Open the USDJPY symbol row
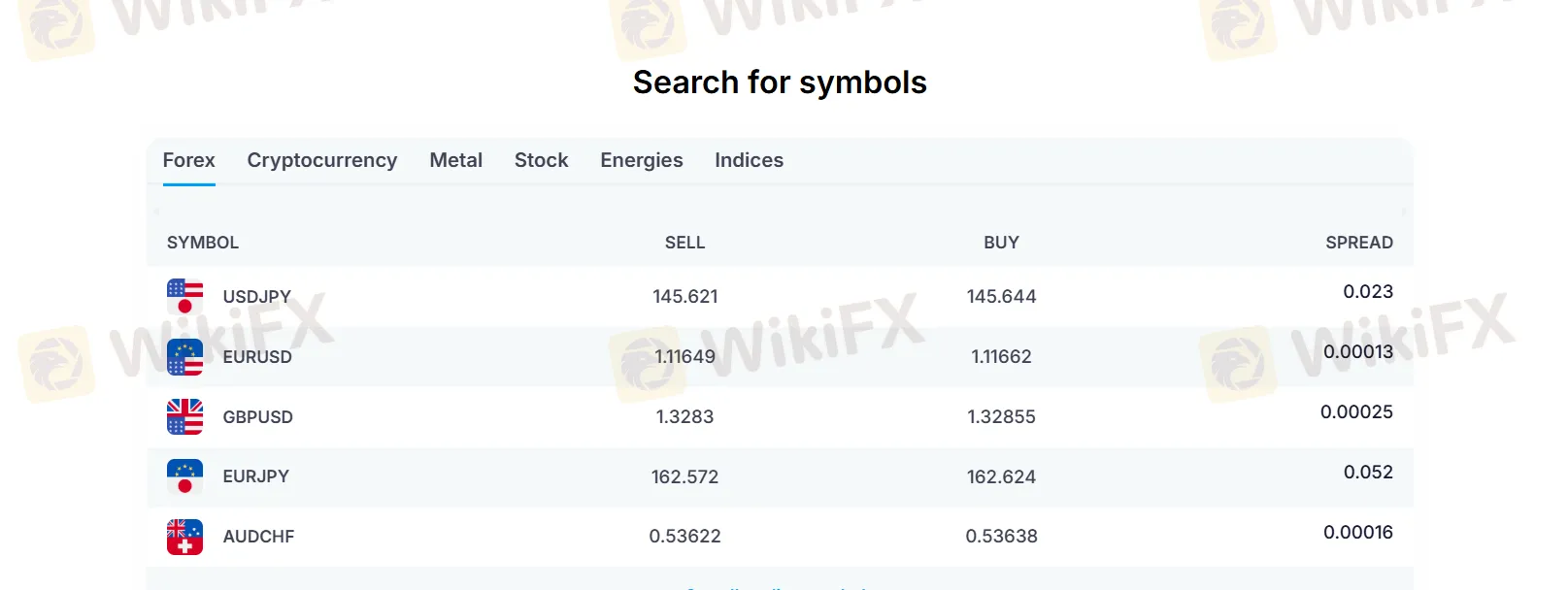The height and width of the screenshot is (590, 1568). click(780, 296)
